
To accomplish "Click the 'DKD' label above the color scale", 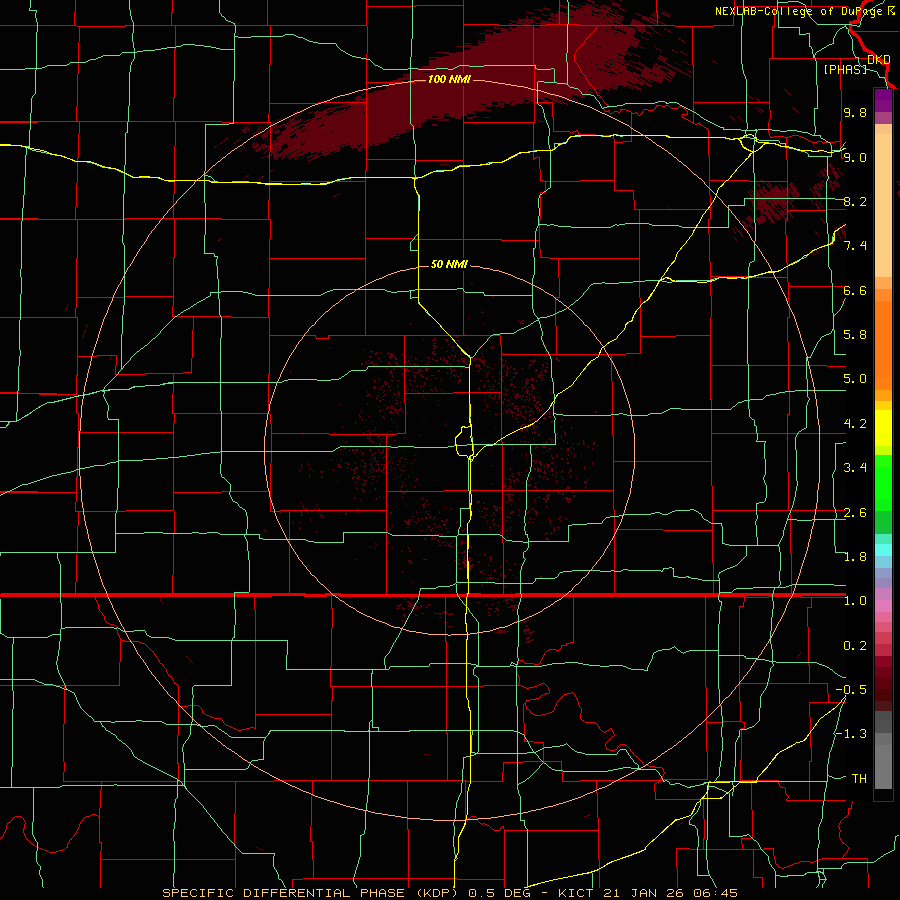I will tap(879, 60).
